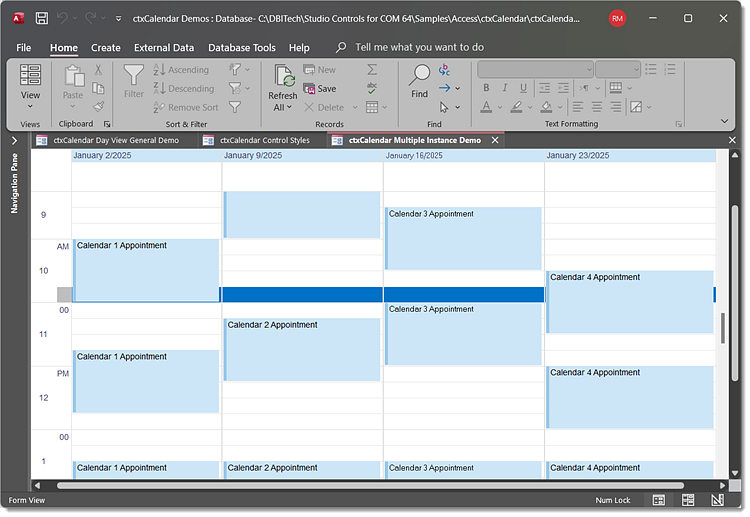Viewport: 750px width, 517px height.
Task: Toggle Align Left
Action: (x=578, y=107)
